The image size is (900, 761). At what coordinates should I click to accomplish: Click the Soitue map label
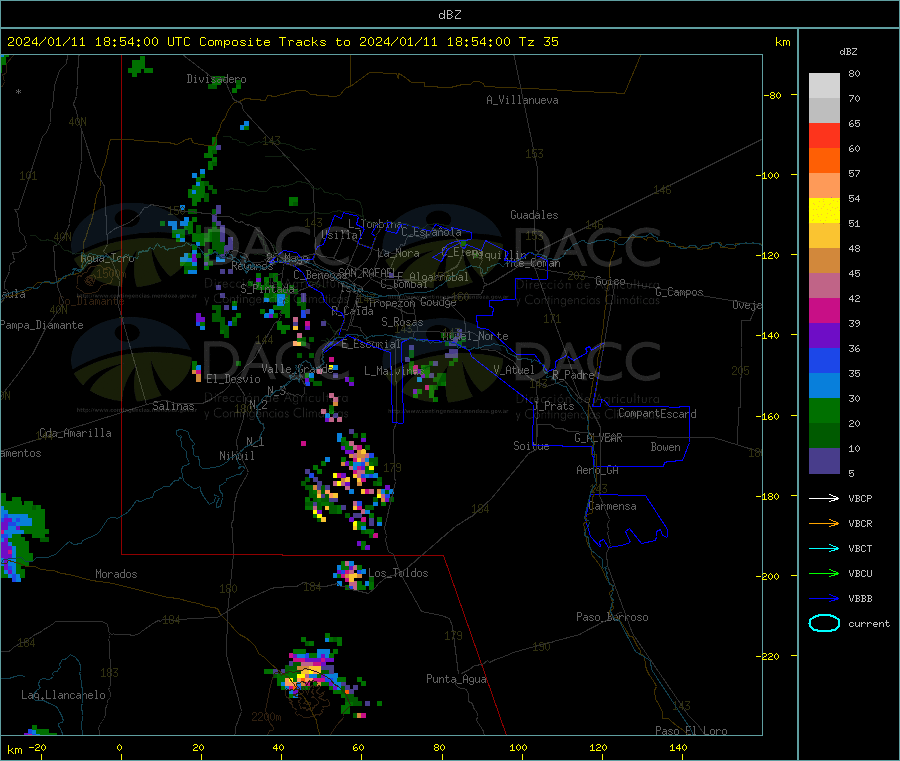coord(531,446)
